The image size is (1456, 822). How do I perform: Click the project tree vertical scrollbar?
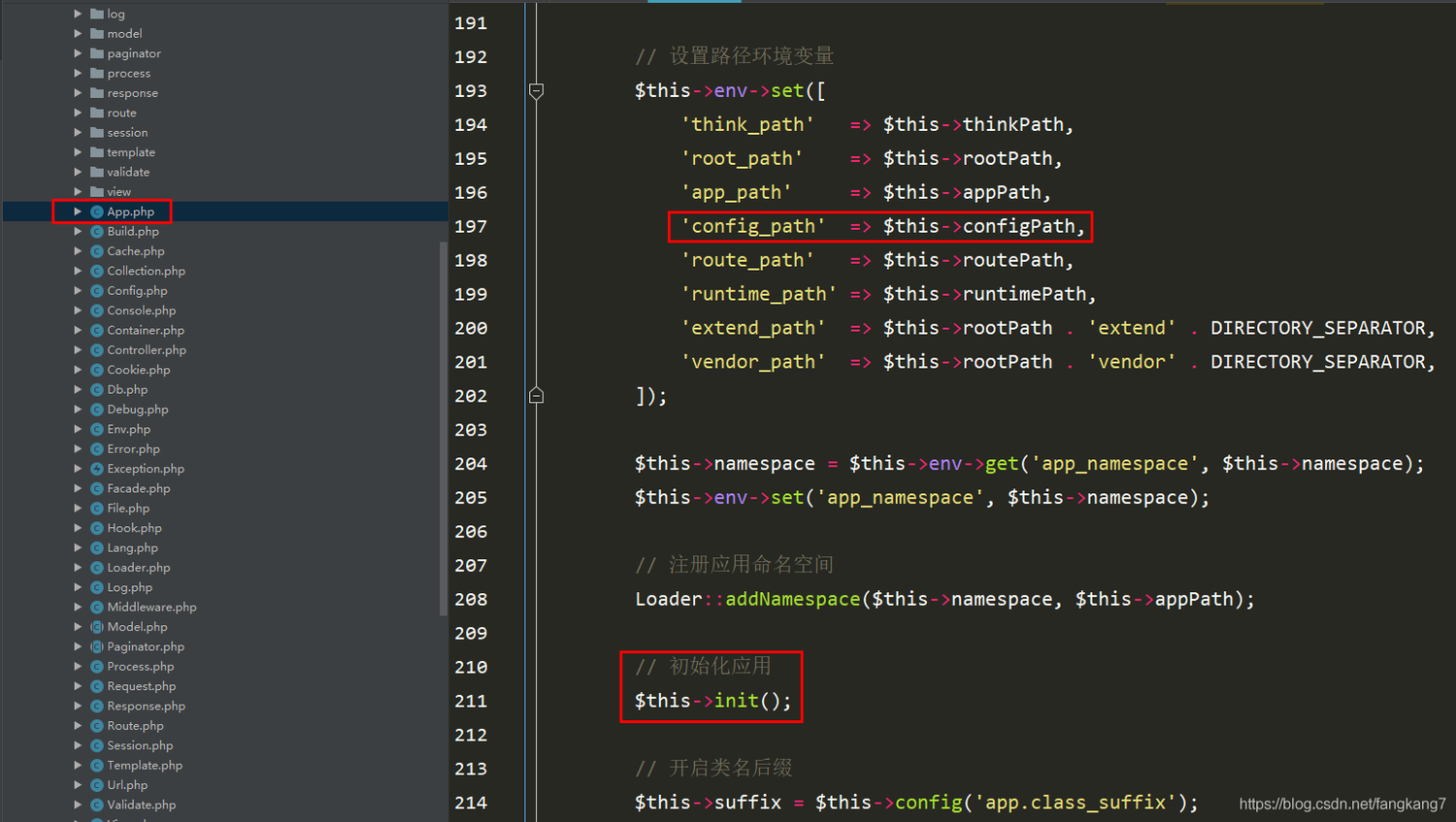[444, 427]
